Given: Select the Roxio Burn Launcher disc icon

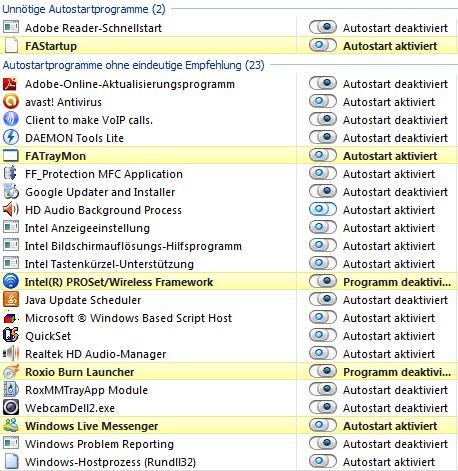Looking at the screenshot, I should [11, 372].
